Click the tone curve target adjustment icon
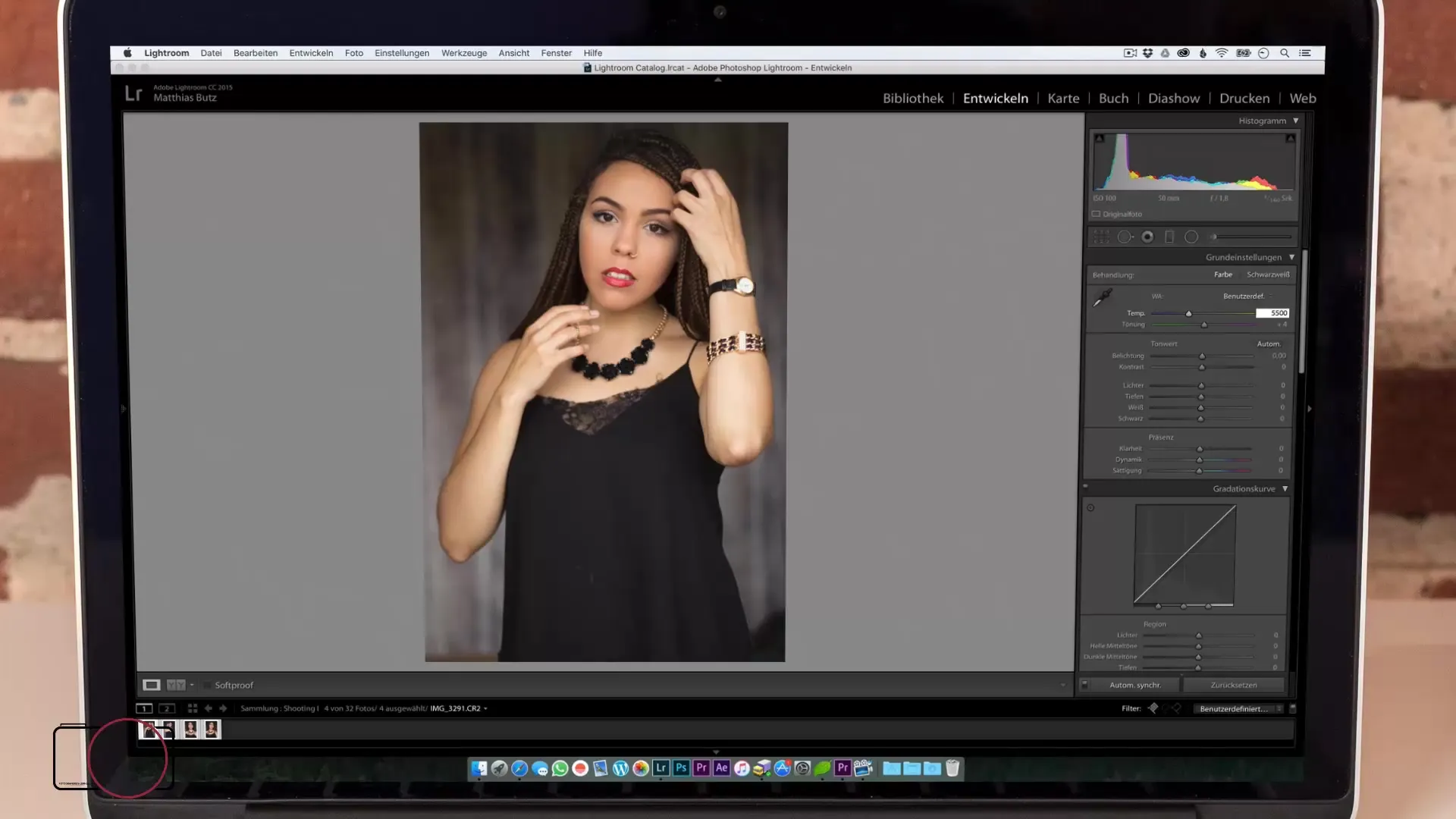This screenshot has height=819, width=1456. click(x=1090, y=508)
